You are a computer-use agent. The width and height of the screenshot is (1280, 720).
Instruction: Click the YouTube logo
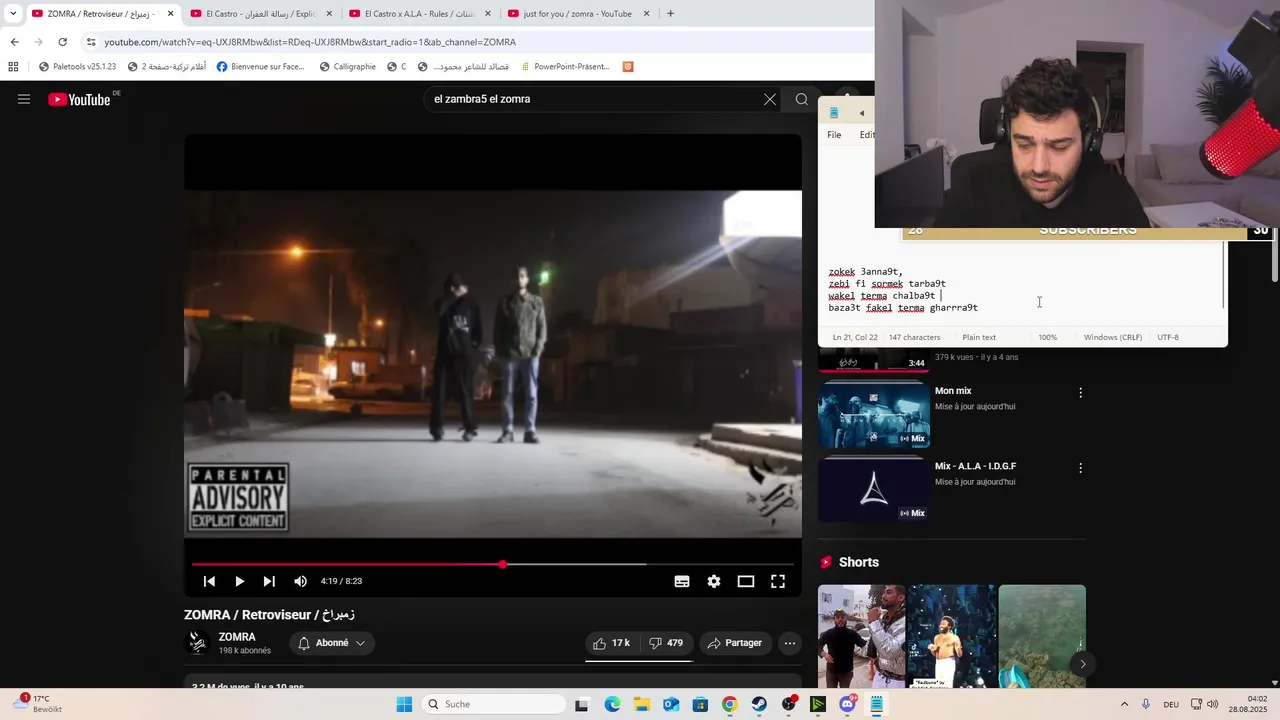pos(79,99)
